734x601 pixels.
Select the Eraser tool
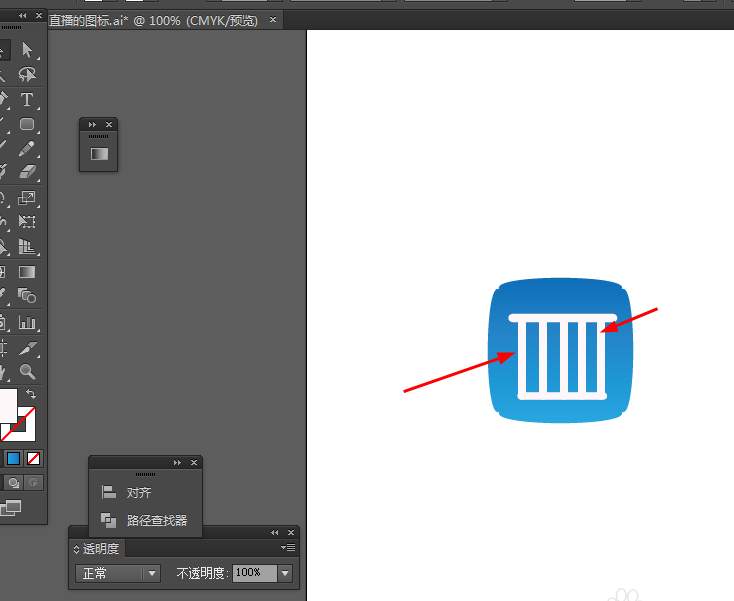pos(27,172)
